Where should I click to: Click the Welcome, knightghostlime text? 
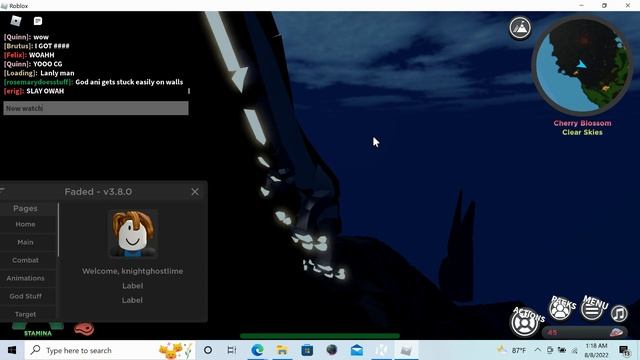pos(132,271)
